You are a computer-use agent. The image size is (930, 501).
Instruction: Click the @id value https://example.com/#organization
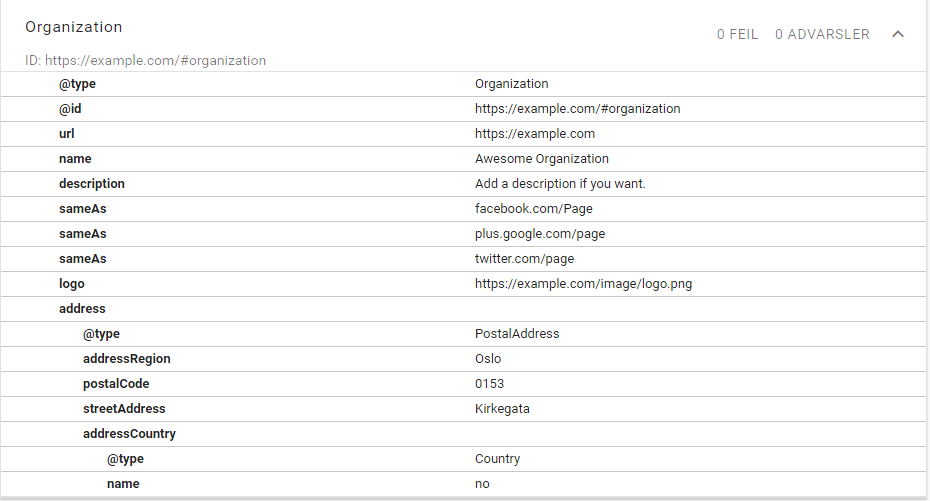click(x=577, y=109)
